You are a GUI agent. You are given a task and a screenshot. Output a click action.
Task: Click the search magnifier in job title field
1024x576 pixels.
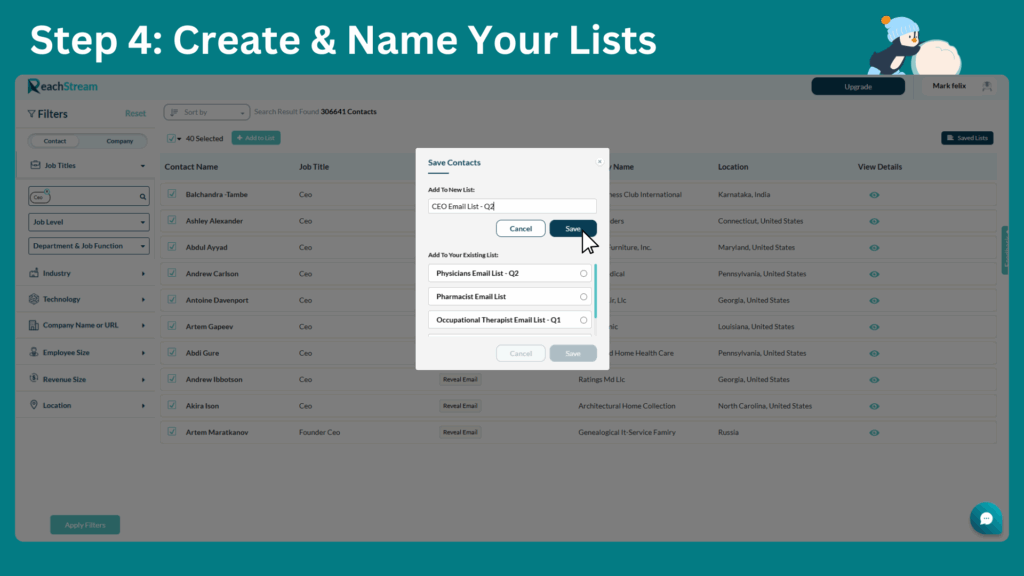(x=142, y=197)
